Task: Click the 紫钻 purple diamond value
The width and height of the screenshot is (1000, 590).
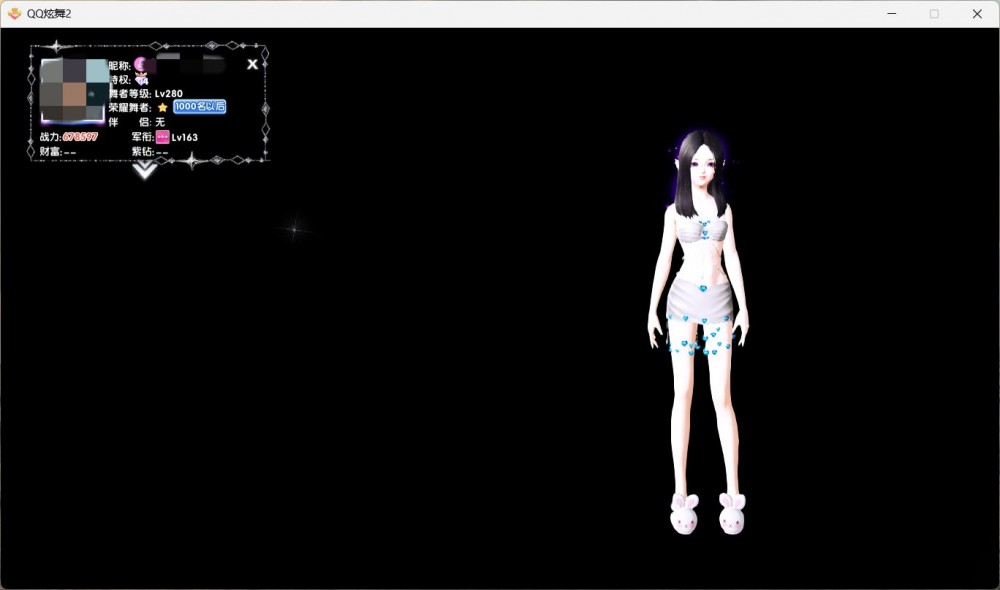Action: [x=162, y=152]
